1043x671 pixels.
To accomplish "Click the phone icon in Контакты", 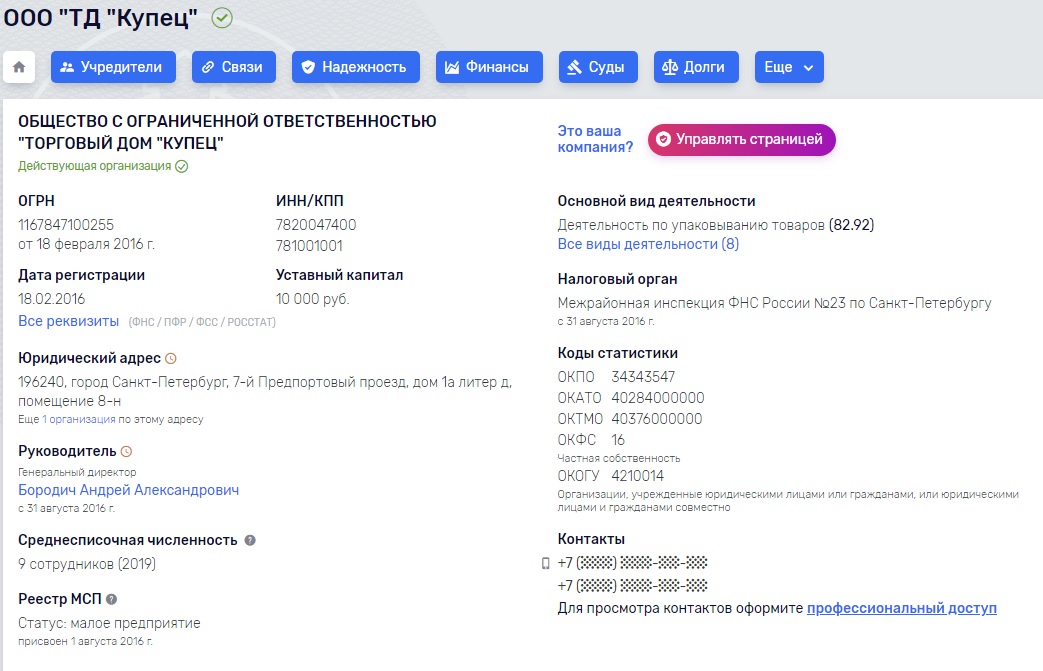I will [x=545, y=563].
